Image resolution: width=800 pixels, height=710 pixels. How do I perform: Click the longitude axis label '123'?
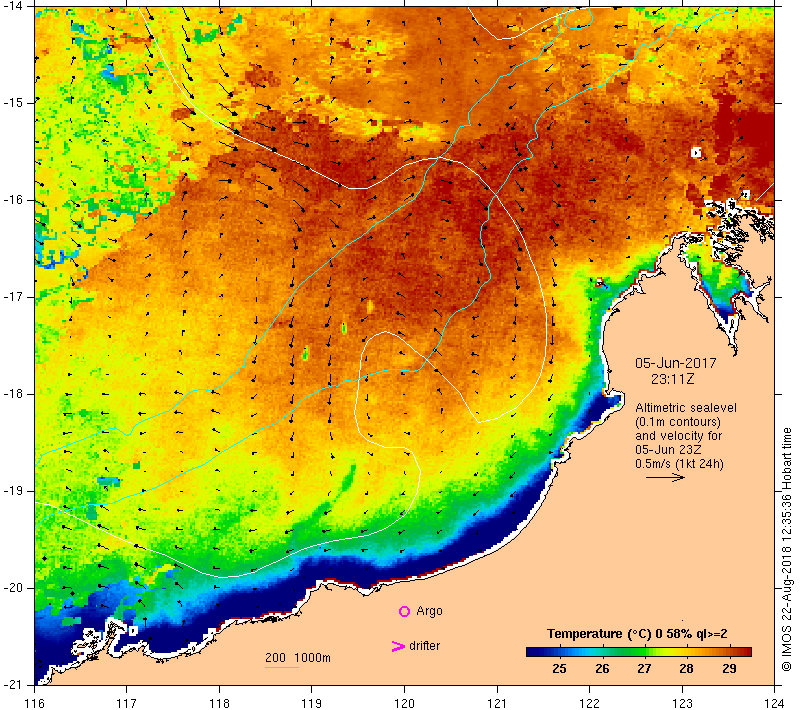[682, 703]
